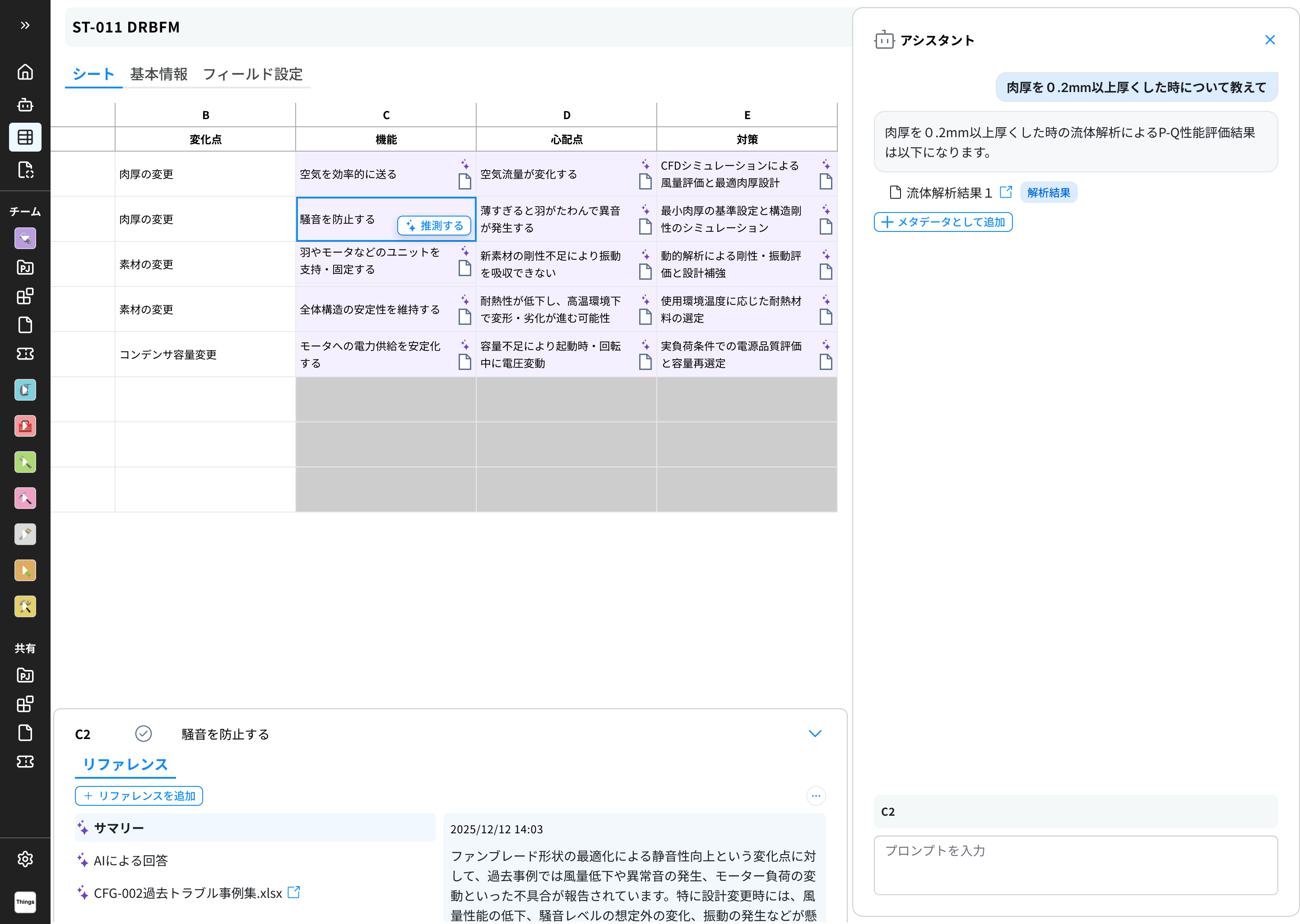The image size is (1300, 924).
Task: Click the Things logo in sidebar
Action: [x=25, y=902]
